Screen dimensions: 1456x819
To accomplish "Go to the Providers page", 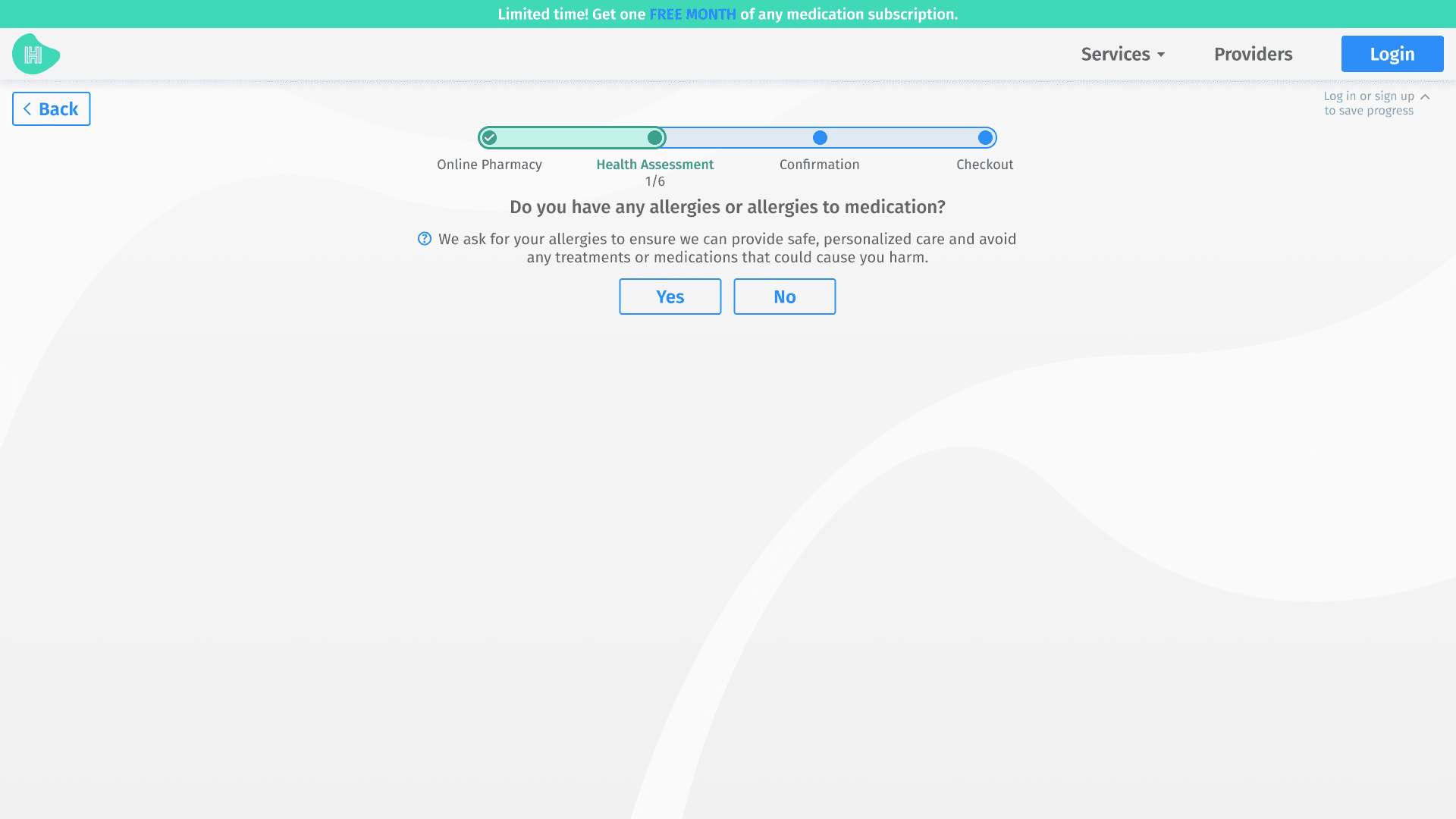I will [x=1253, y=54].
